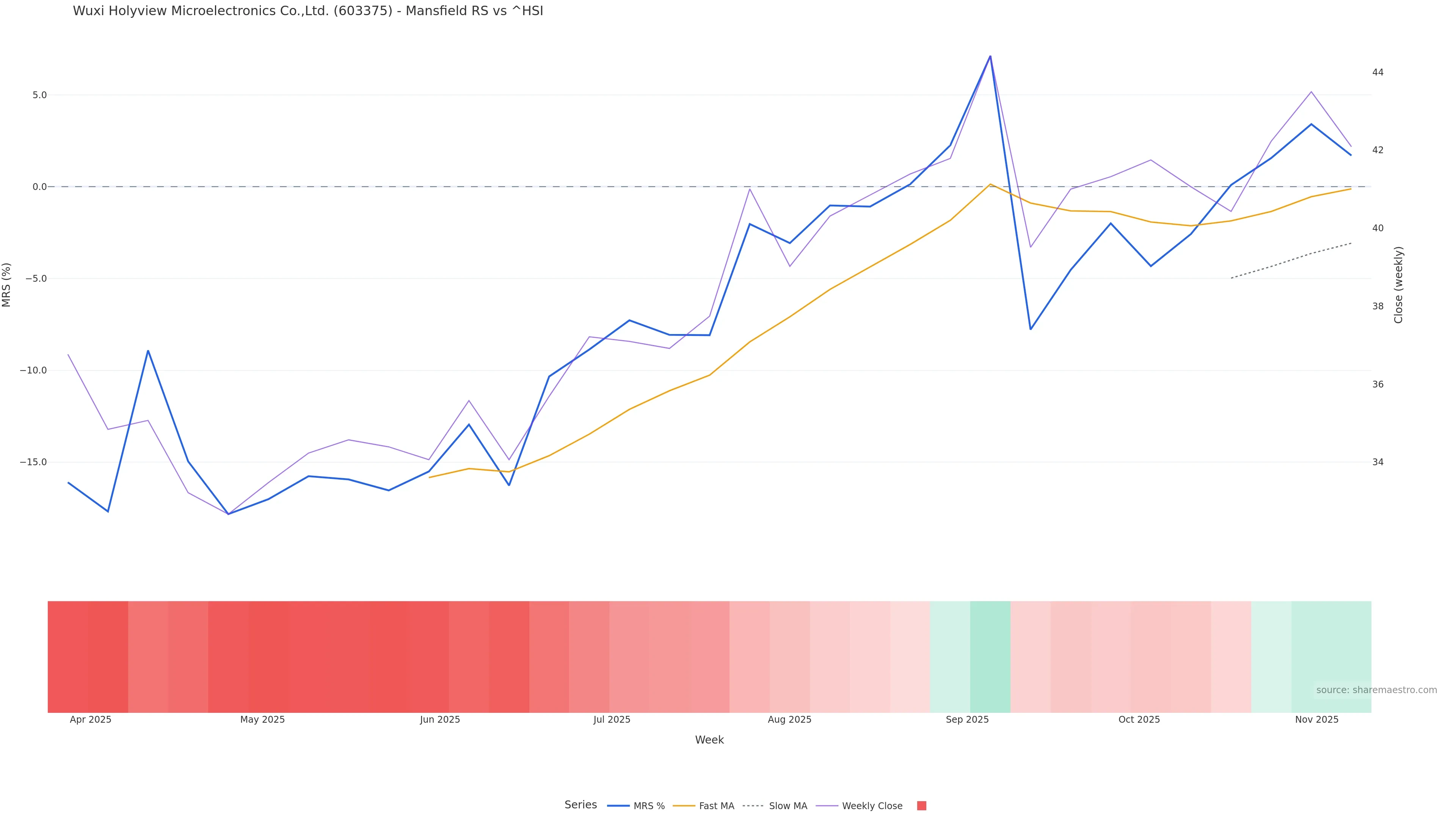Viewport: 1456px width, 819px height.
Task: Click the red square legend swatch
Action: coord(921,806)
